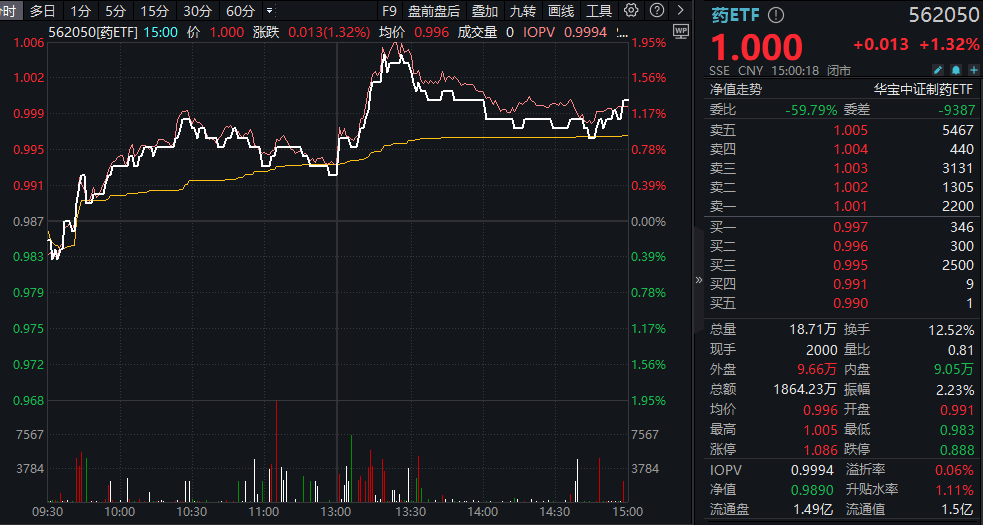Click 买五 price 0.990

point(851,304)
